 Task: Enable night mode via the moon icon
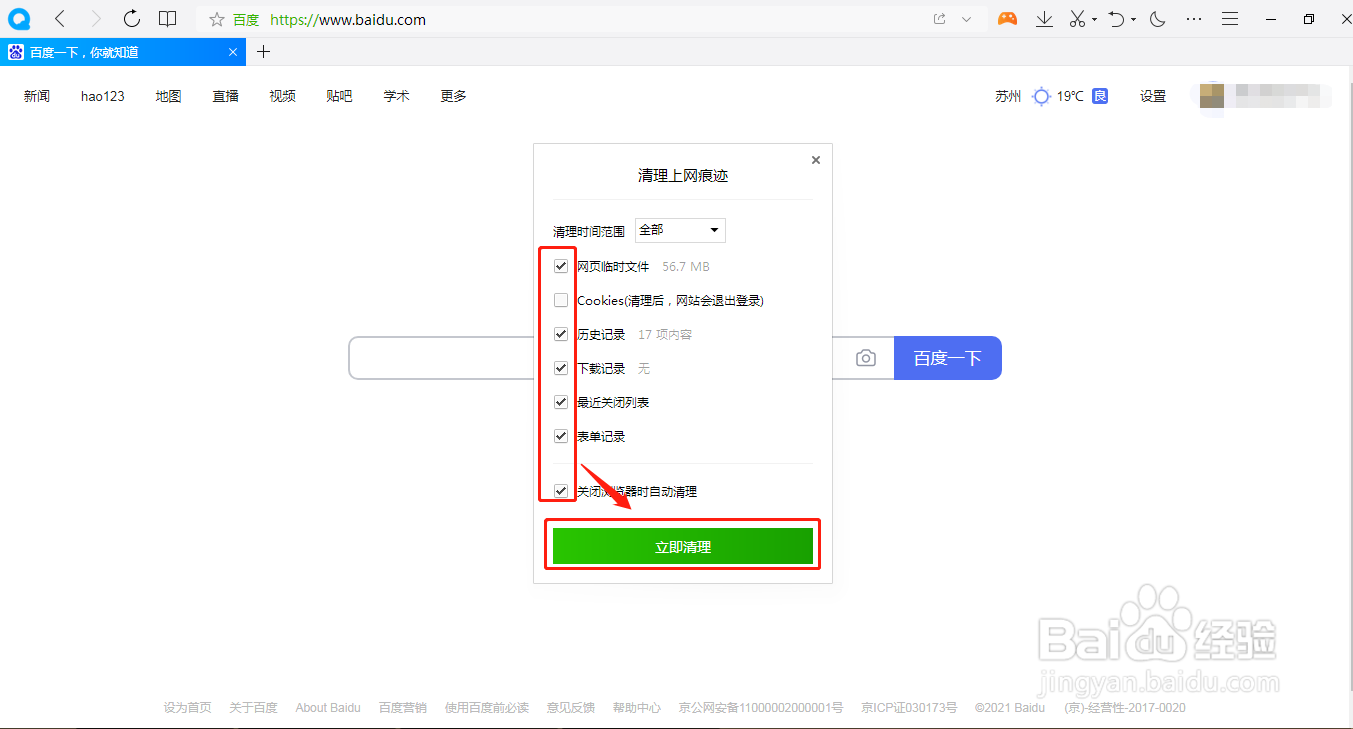click(x=1155, y=18)
